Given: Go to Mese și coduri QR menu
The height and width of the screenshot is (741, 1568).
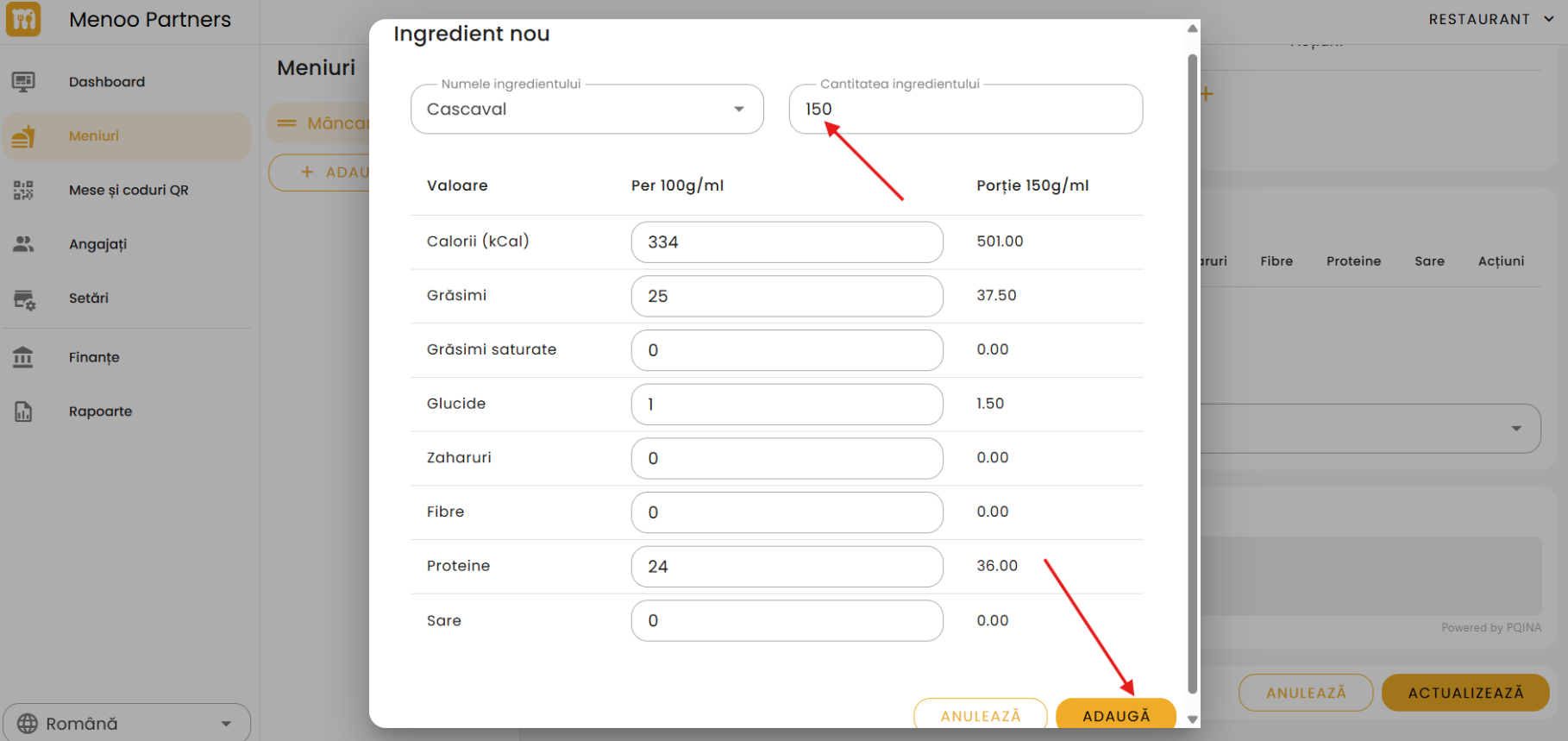Looking at the screenshot, I should tap(129, 190).
